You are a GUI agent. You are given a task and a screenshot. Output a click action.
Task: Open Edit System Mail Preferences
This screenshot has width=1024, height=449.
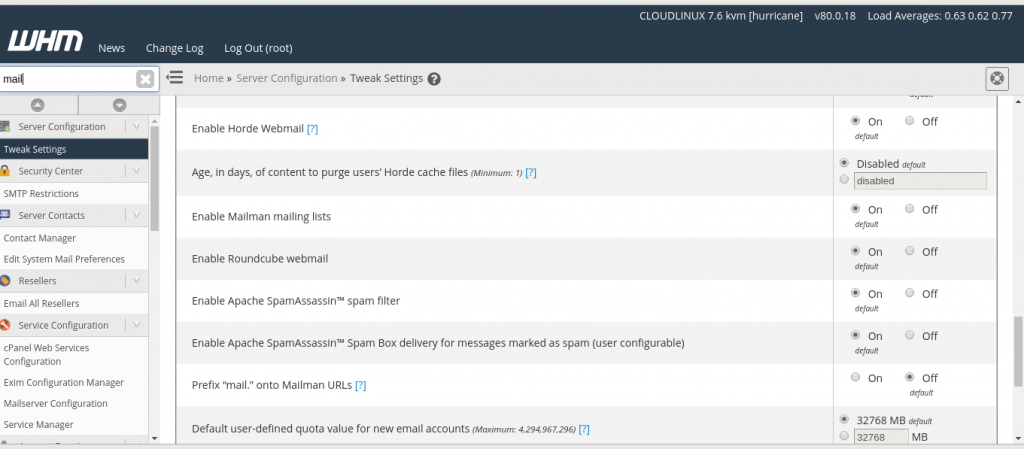(x=64, y=259)
